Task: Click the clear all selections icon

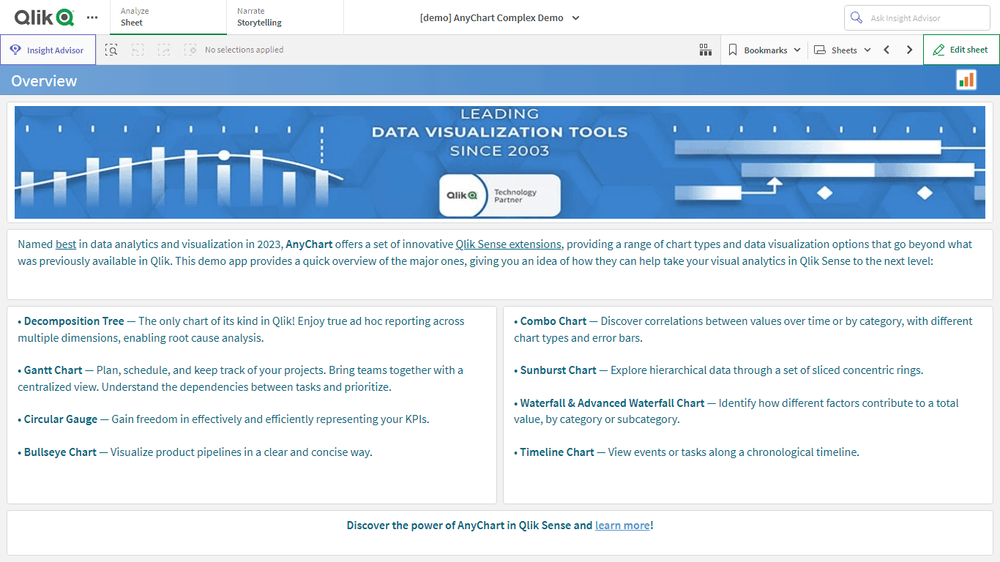Action: [190, 50]
